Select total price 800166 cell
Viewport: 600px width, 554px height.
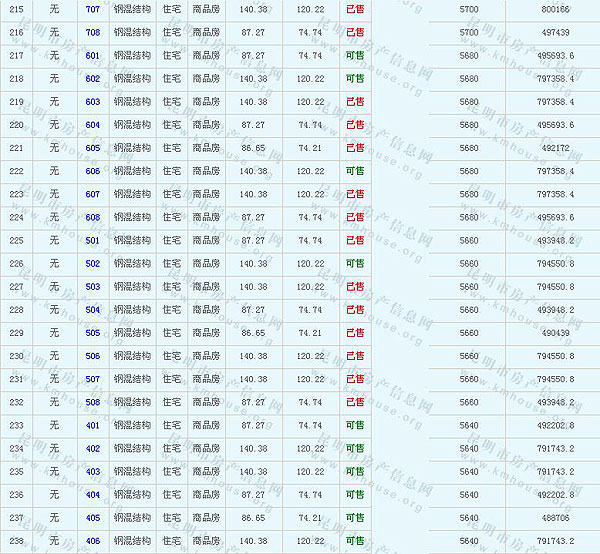[x=555, y=9]
